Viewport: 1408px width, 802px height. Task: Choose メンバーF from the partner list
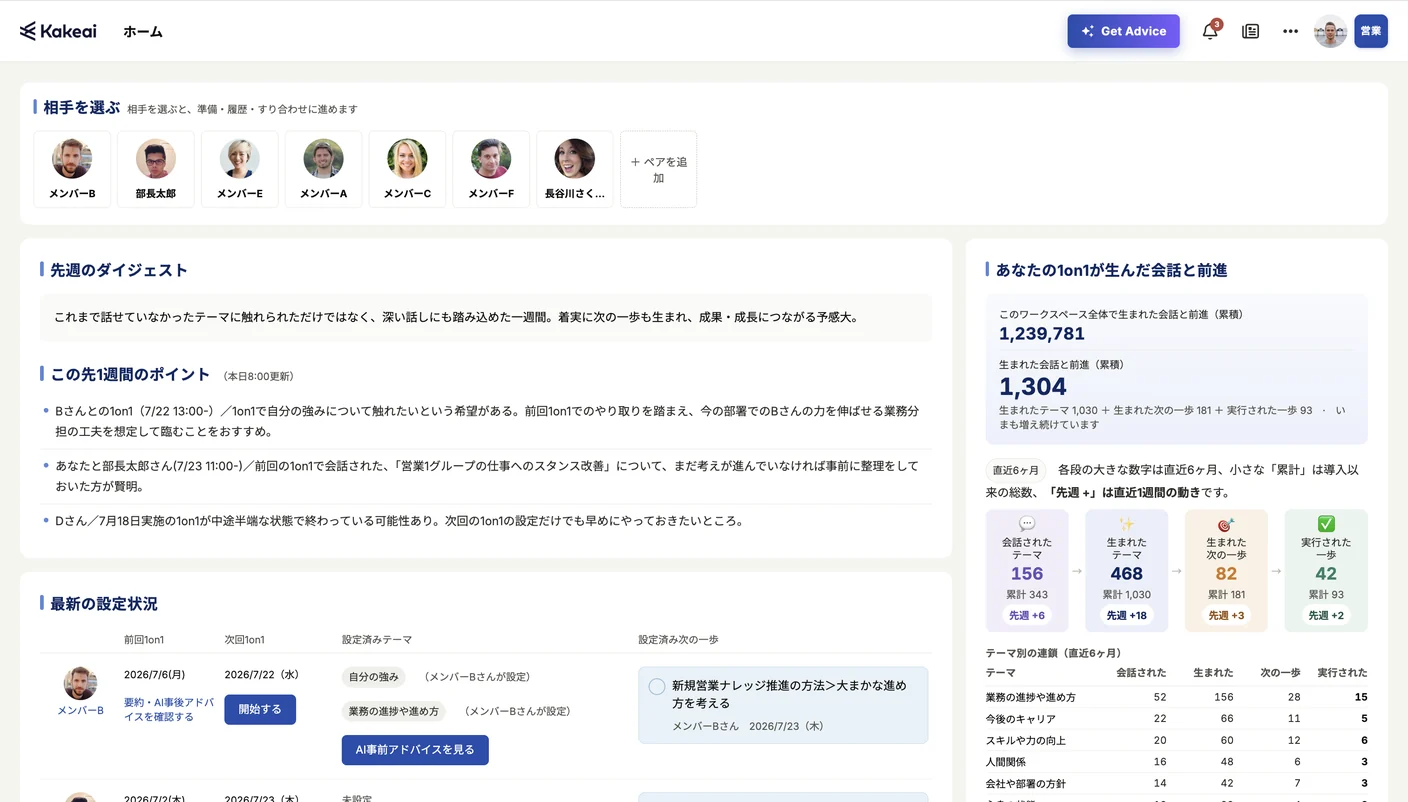[x=491, y=169]
